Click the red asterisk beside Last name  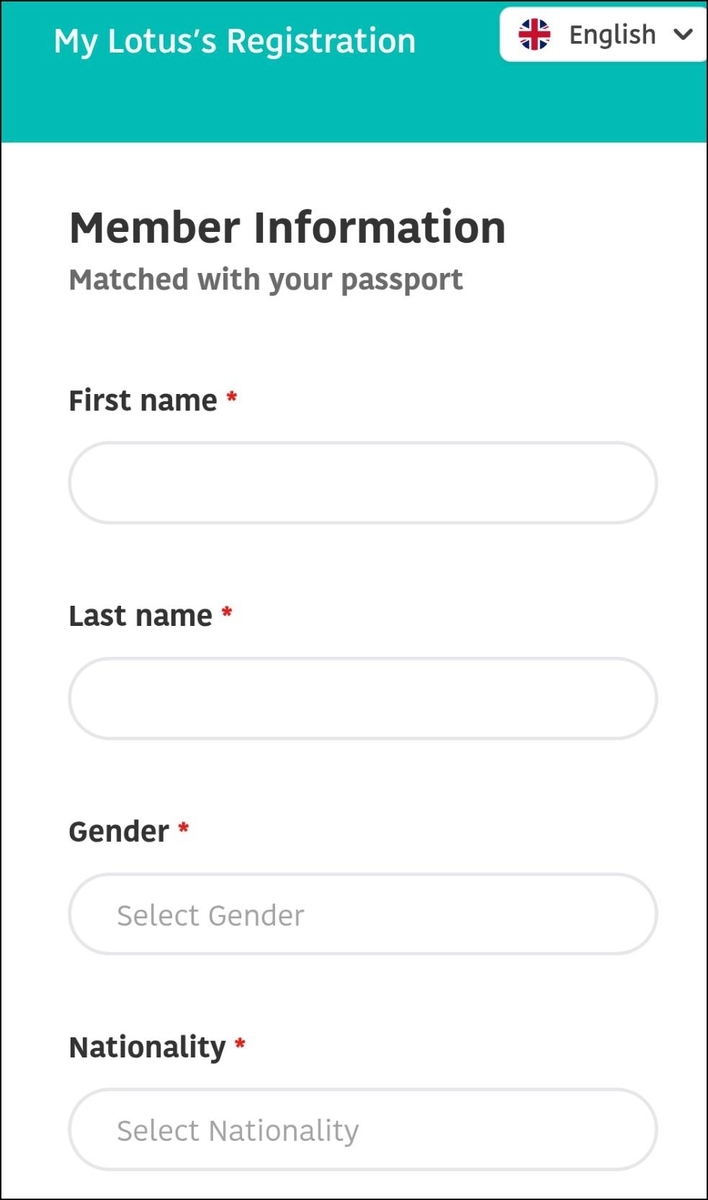point(227,612)
